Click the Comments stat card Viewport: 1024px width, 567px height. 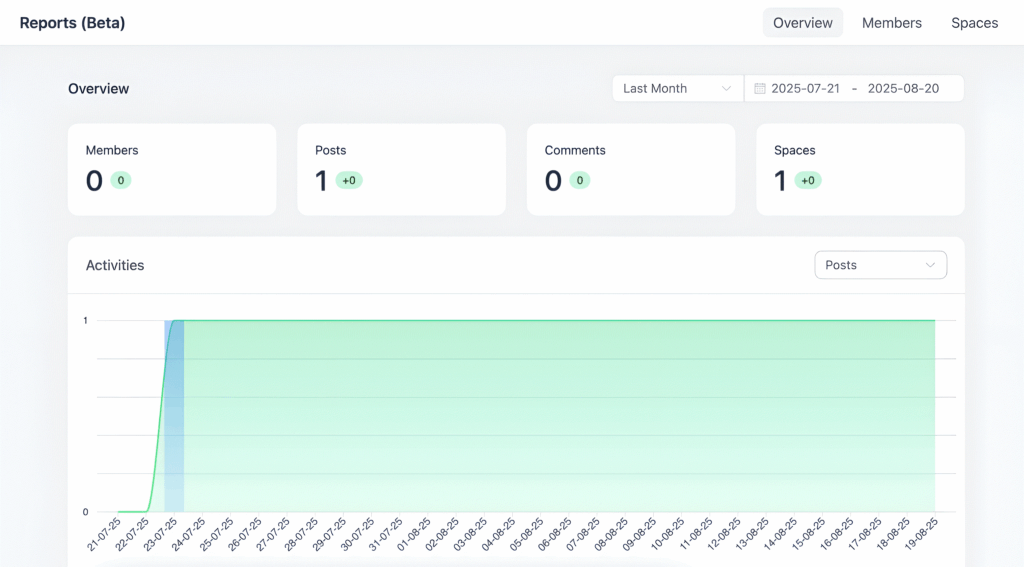pyautogui.click(x=630, y=169)
